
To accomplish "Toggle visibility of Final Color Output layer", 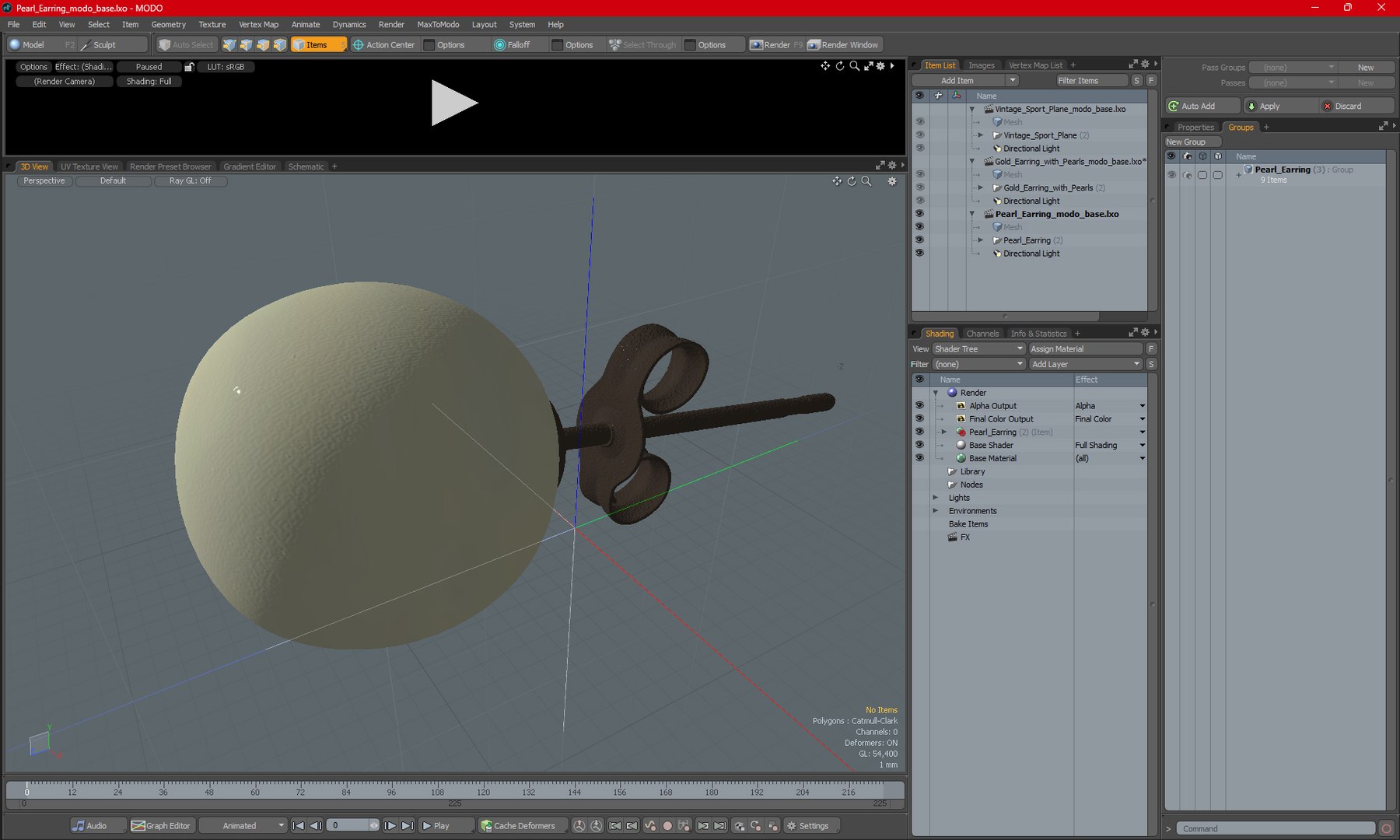I will click(x=919, y=419).
